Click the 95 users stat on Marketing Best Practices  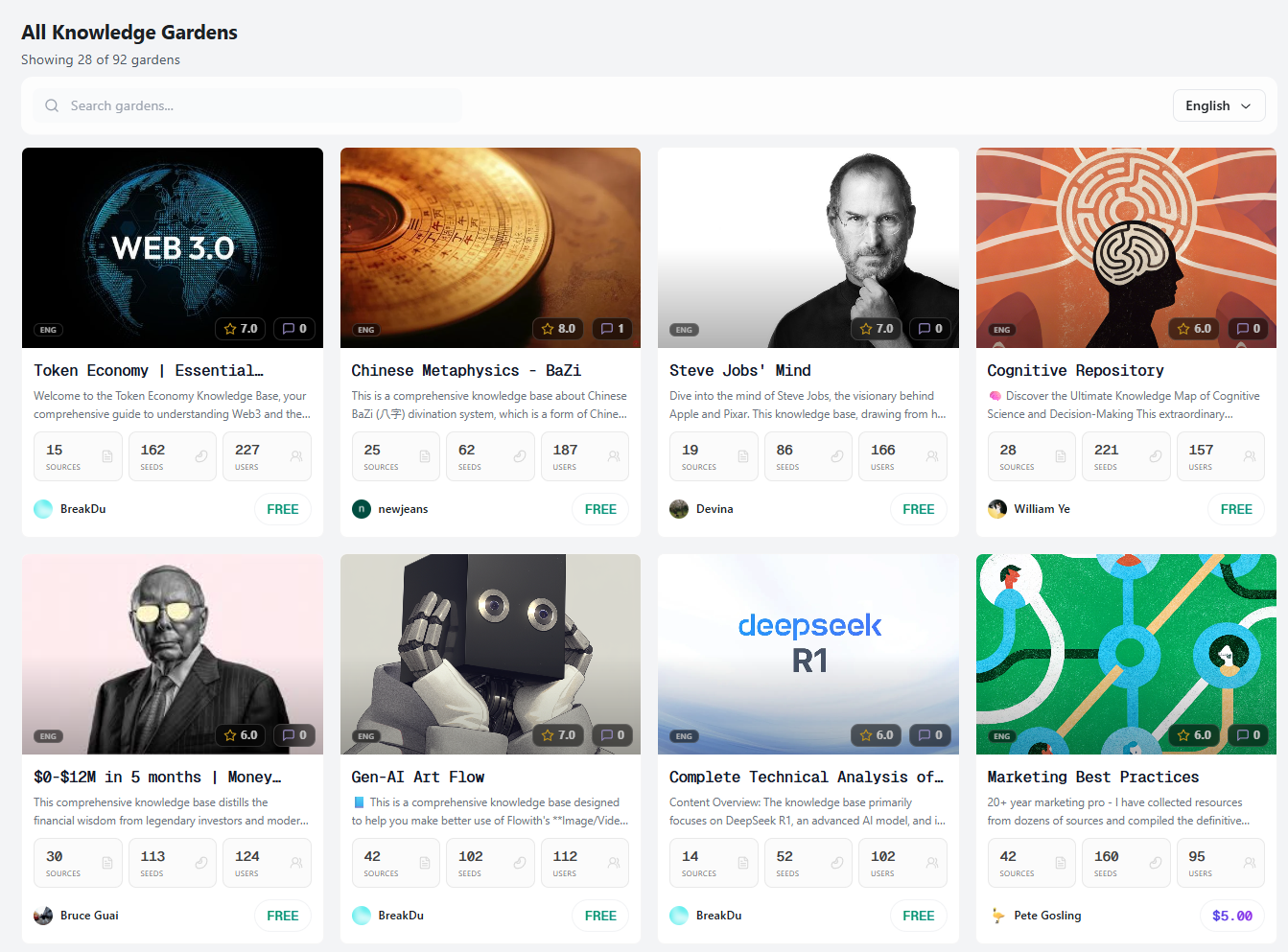(x=1221, y=863)
